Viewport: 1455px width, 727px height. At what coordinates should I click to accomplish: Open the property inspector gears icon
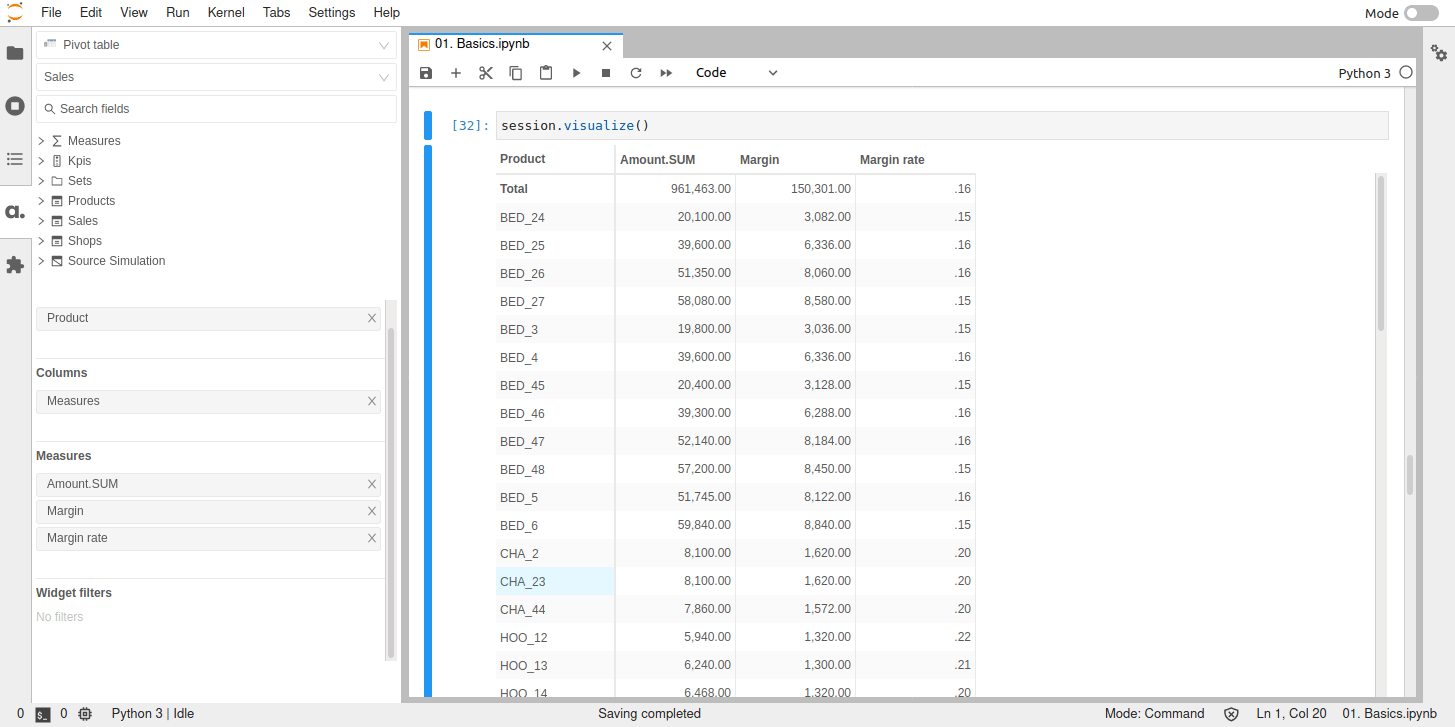1439,53
